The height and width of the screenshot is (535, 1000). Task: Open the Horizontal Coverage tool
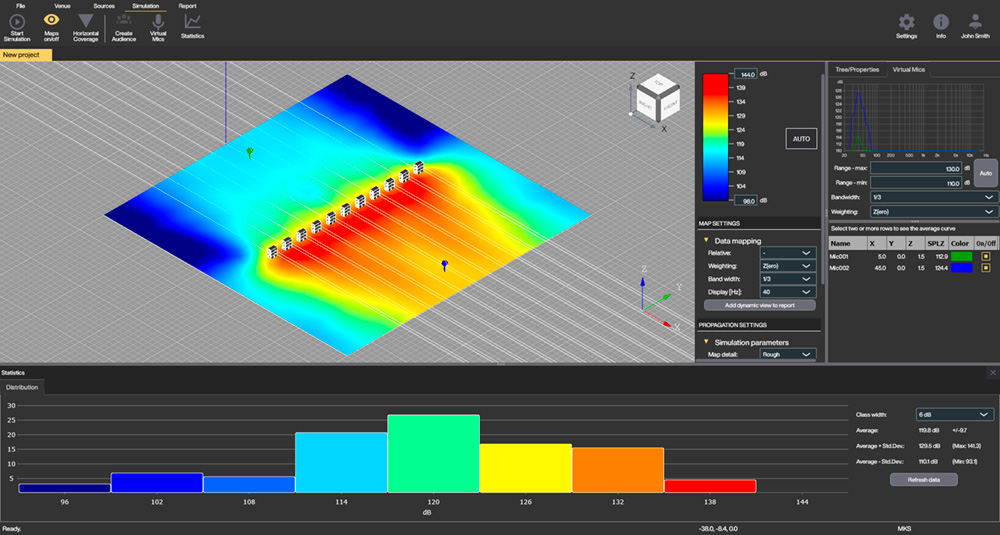click(86, 22)
